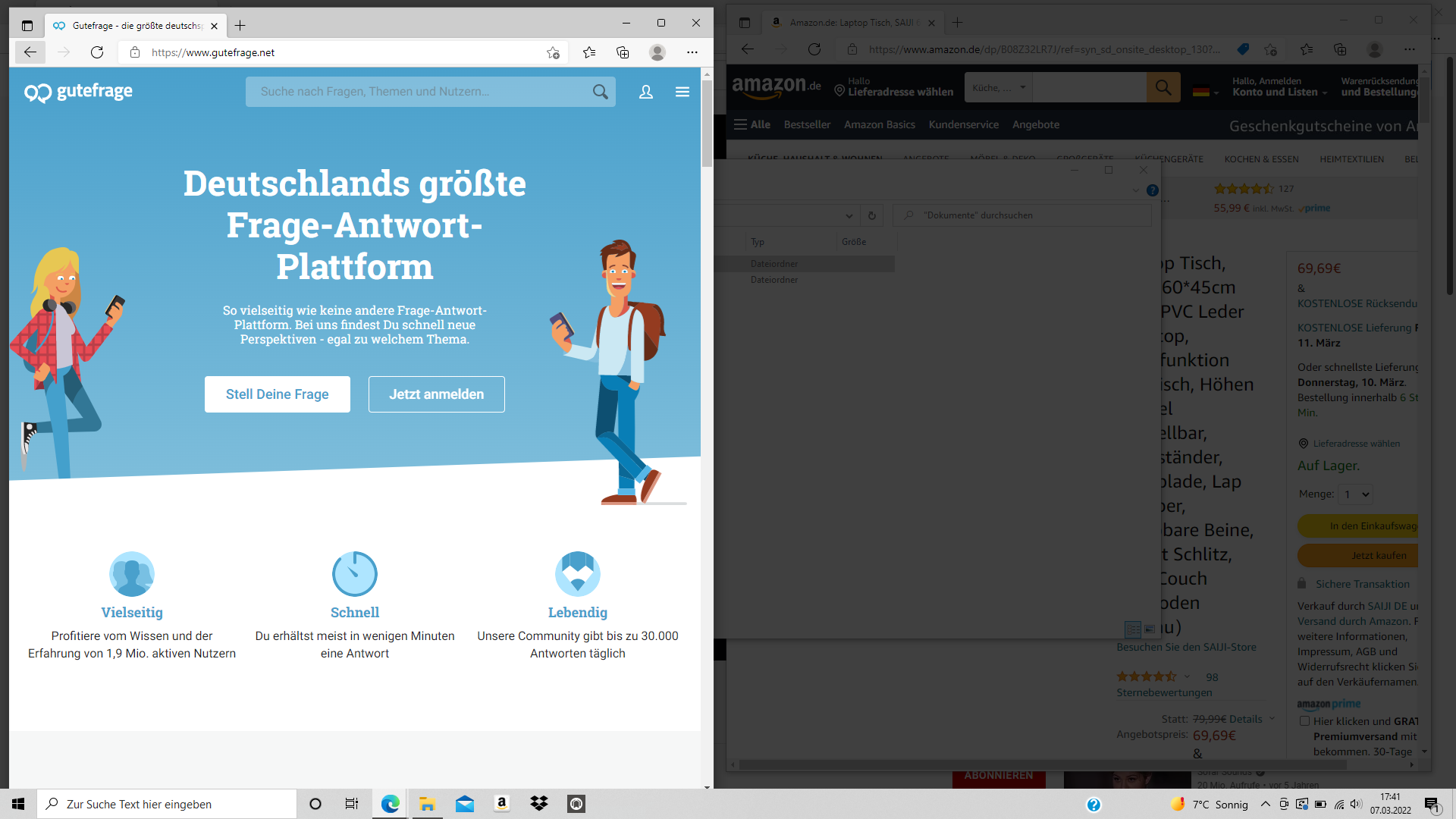Open the Bestseller menu on Amazon
The image size is (1456, 819).
point(807,124)
